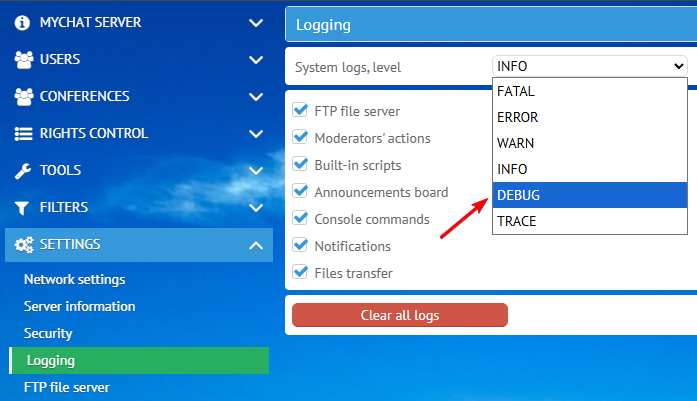This screenshot has width=697, height=401.
Task: Select Logging in settings submenu
Action: click(x=139, y=361)
